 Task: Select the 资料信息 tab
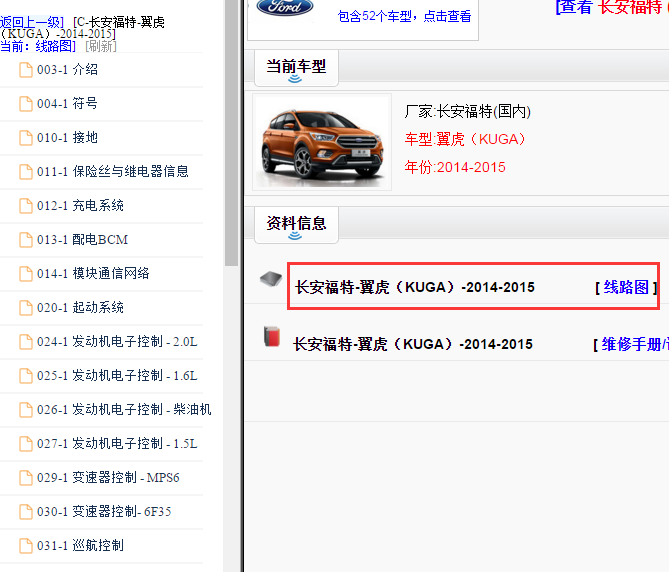(296, 224)
